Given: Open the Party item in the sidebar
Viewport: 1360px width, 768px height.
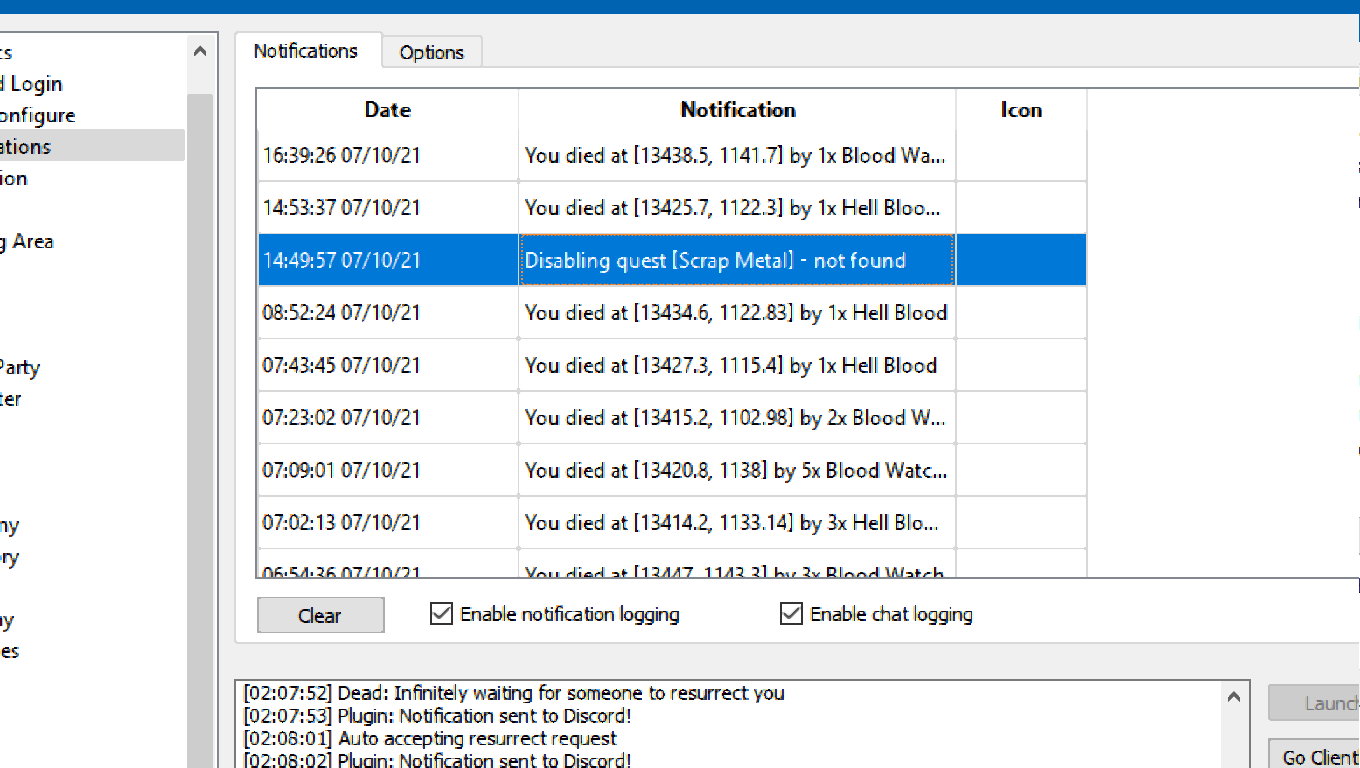Looking at the screenshot, I should 20,367.
